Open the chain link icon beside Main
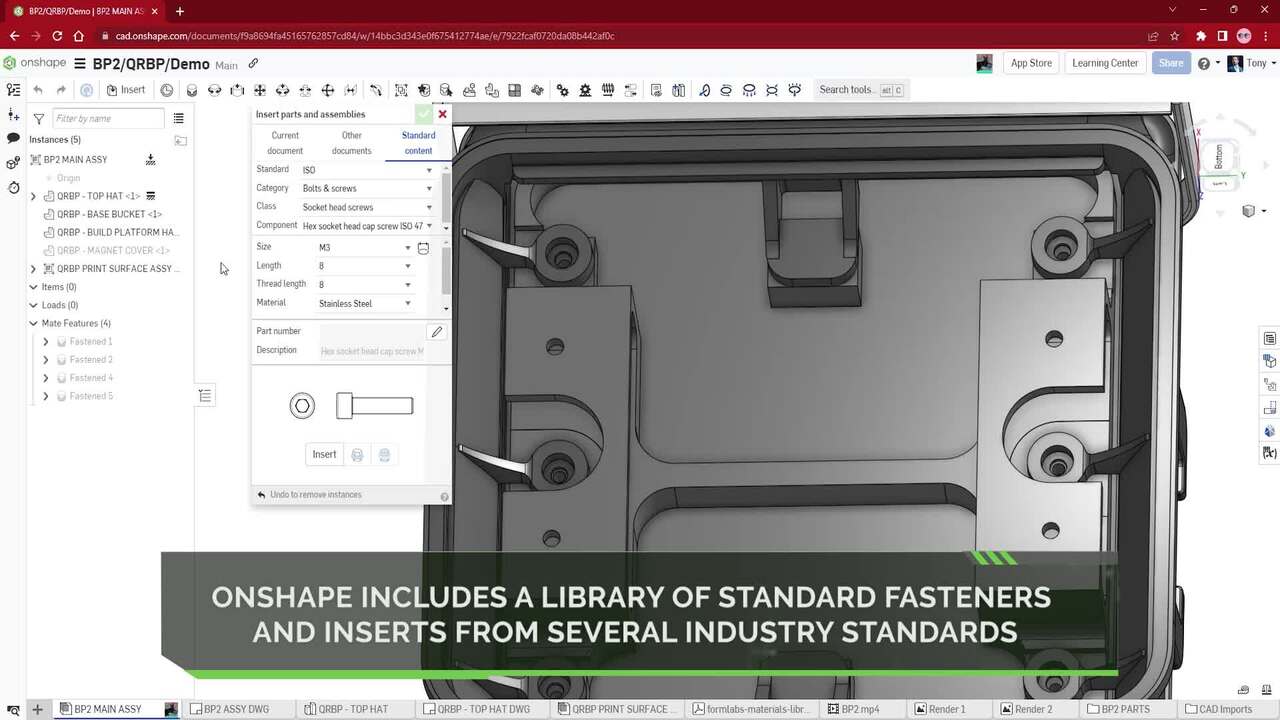Image resolution: width=1280 pixels, height=720 pixels. (x=253, y=64)
